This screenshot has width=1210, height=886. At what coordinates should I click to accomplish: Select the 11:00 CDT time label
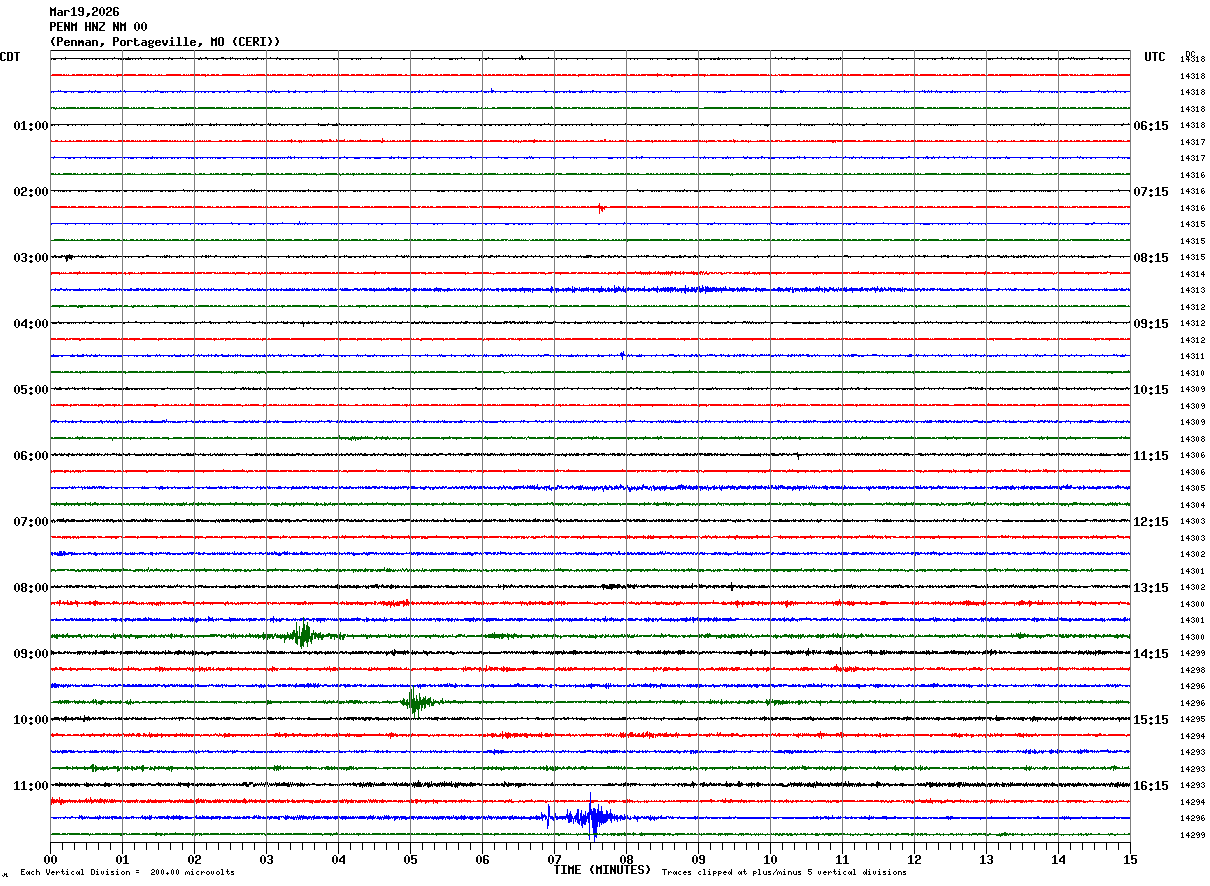coord(31,786)
